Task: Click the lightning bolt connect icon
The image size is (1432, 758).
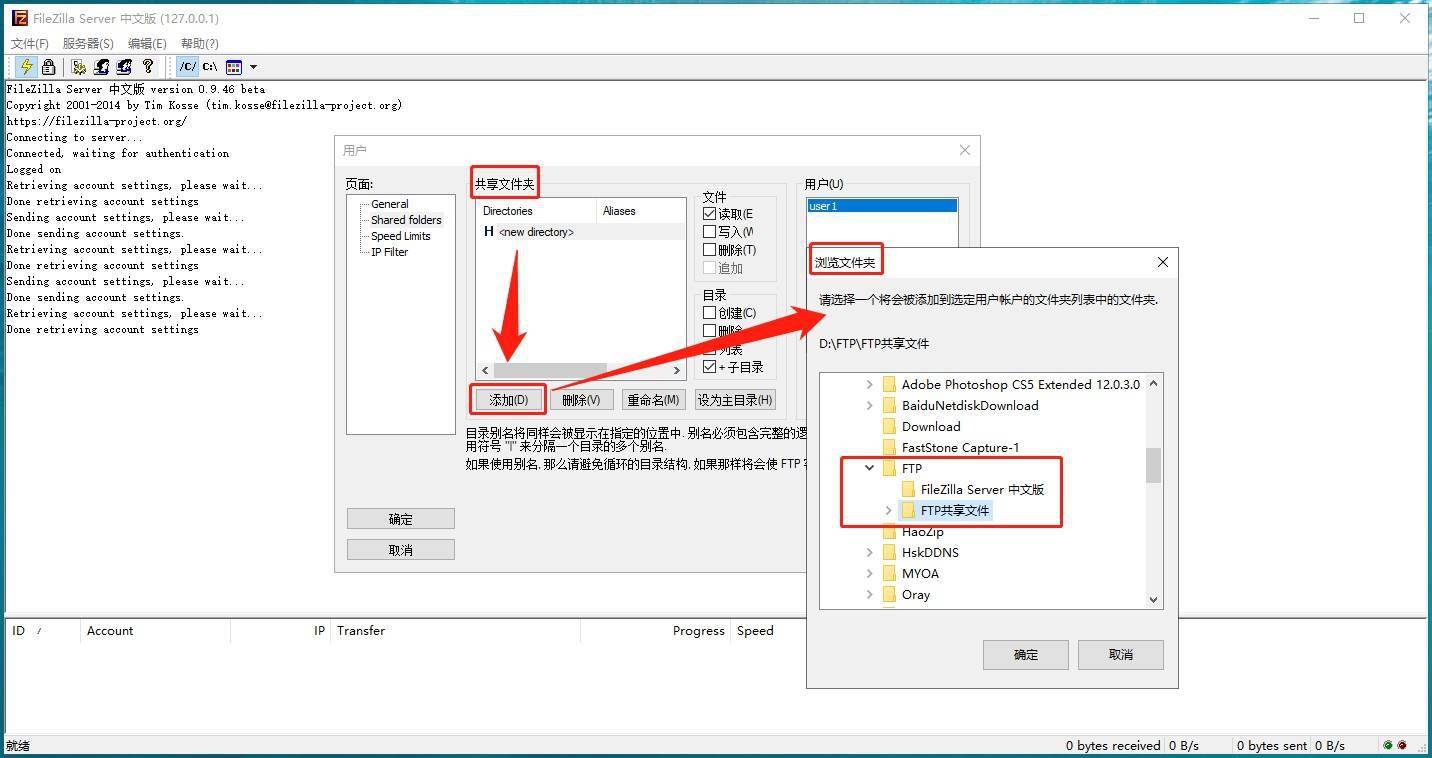Action: coord(26,67)
